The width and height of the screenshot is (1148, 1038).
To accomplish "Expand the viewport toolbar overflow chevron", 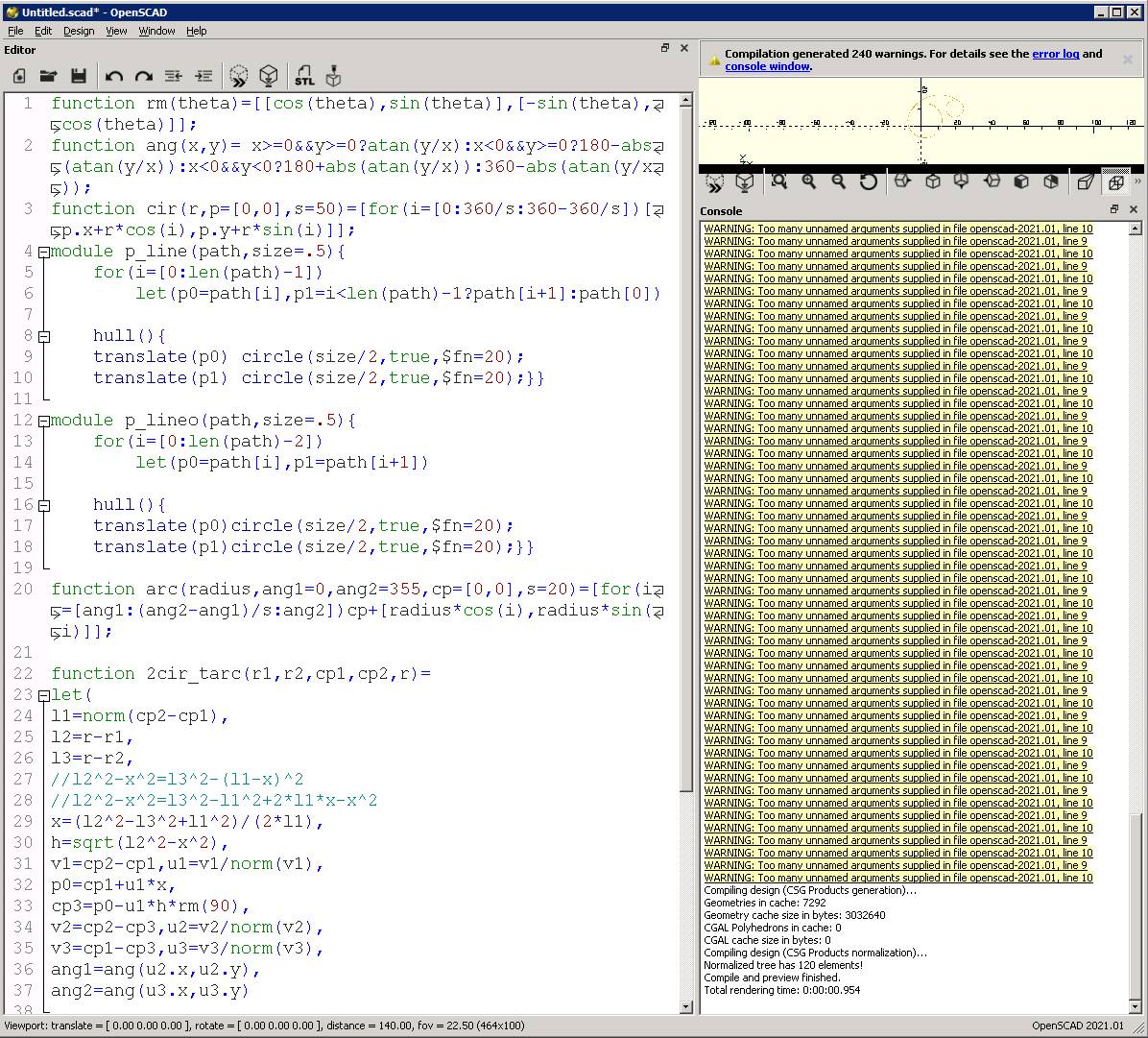I will click(1137, 181).
